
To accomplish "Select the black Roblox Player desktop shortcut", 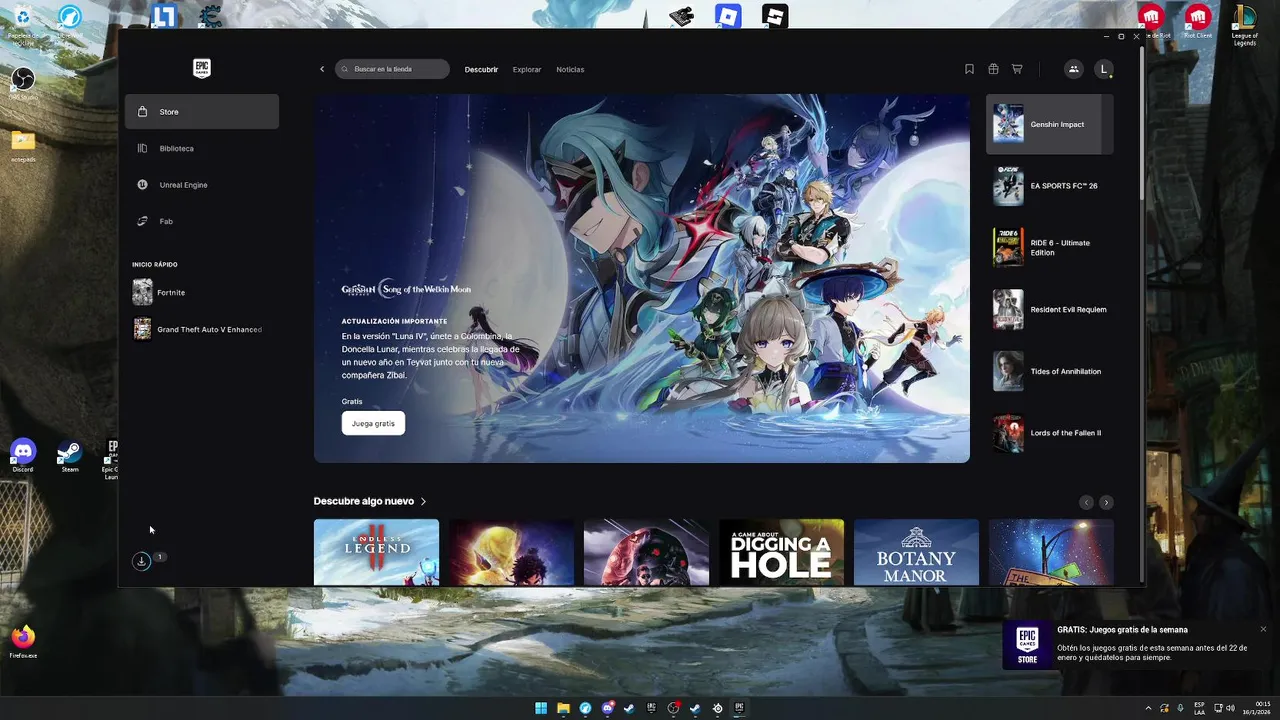I will click(x=775, y=16).
